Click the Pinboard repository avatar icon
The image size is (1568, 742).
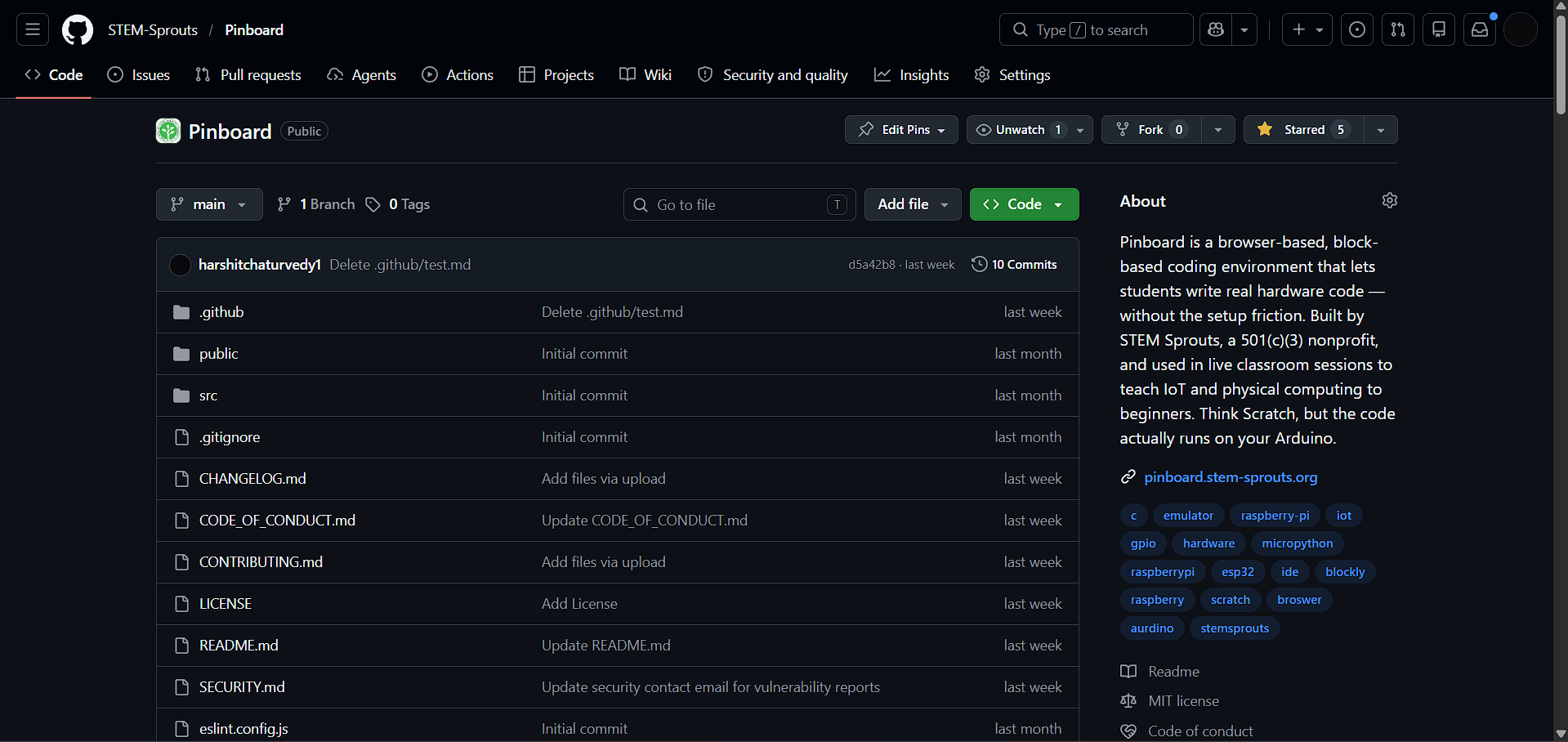[x=168, y=131]
